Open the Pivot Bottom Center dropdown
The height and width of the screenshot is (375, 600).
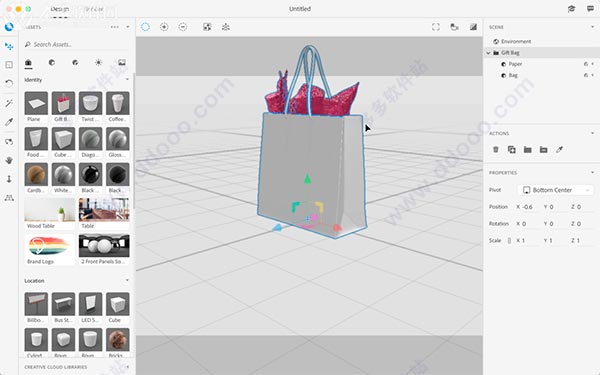click(556, 190)
